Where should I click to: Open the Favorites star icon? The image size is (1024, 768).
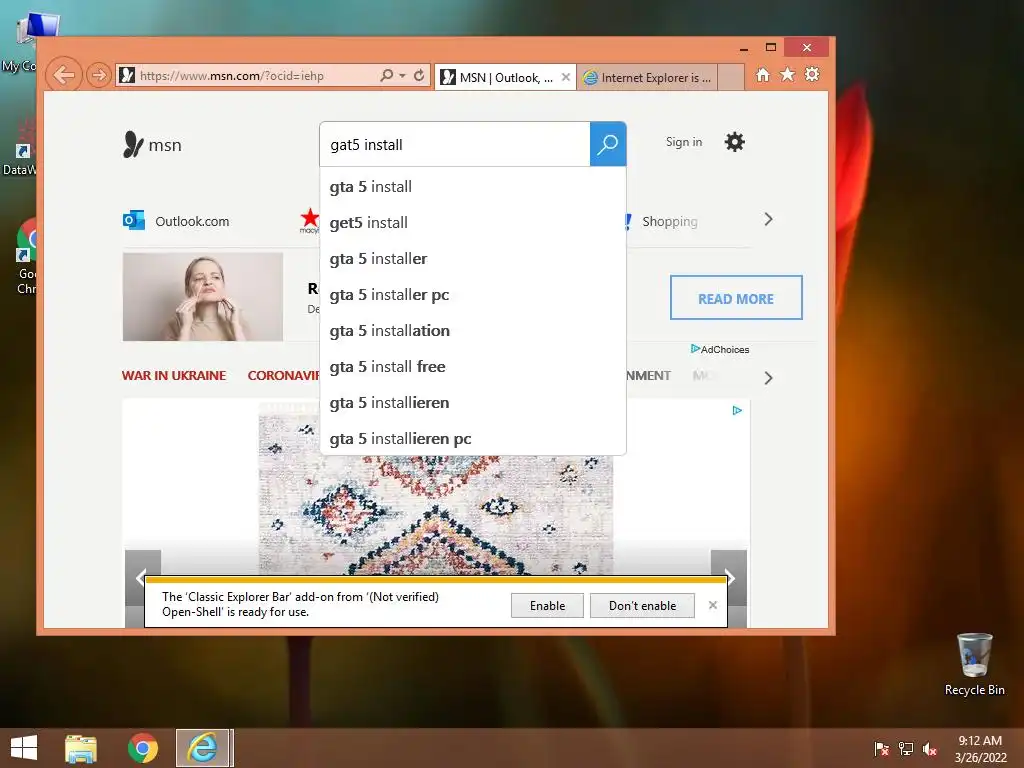click(788, 74)
